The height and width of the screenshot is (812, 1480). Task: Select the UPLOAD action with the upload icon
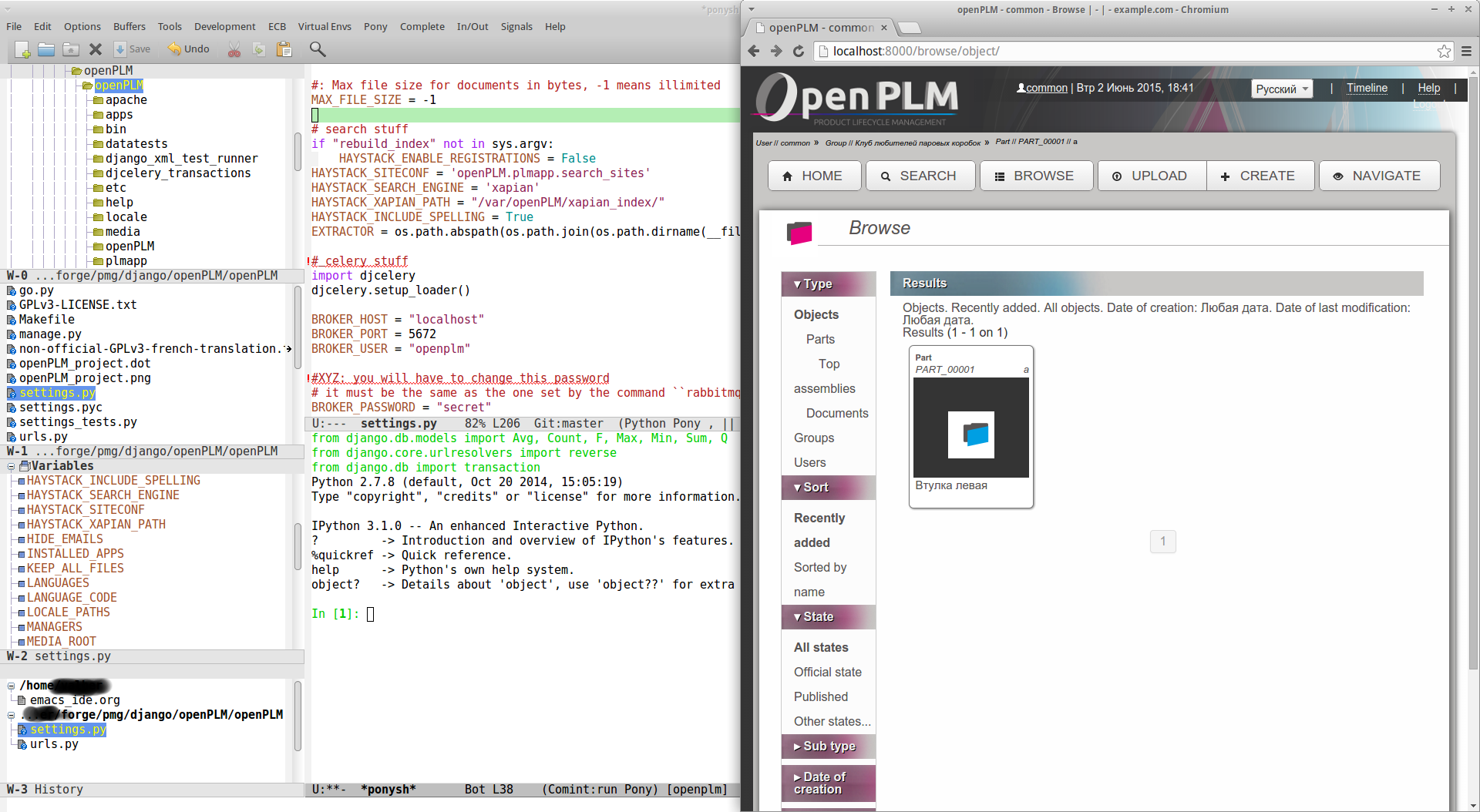tap(1117, 176)
